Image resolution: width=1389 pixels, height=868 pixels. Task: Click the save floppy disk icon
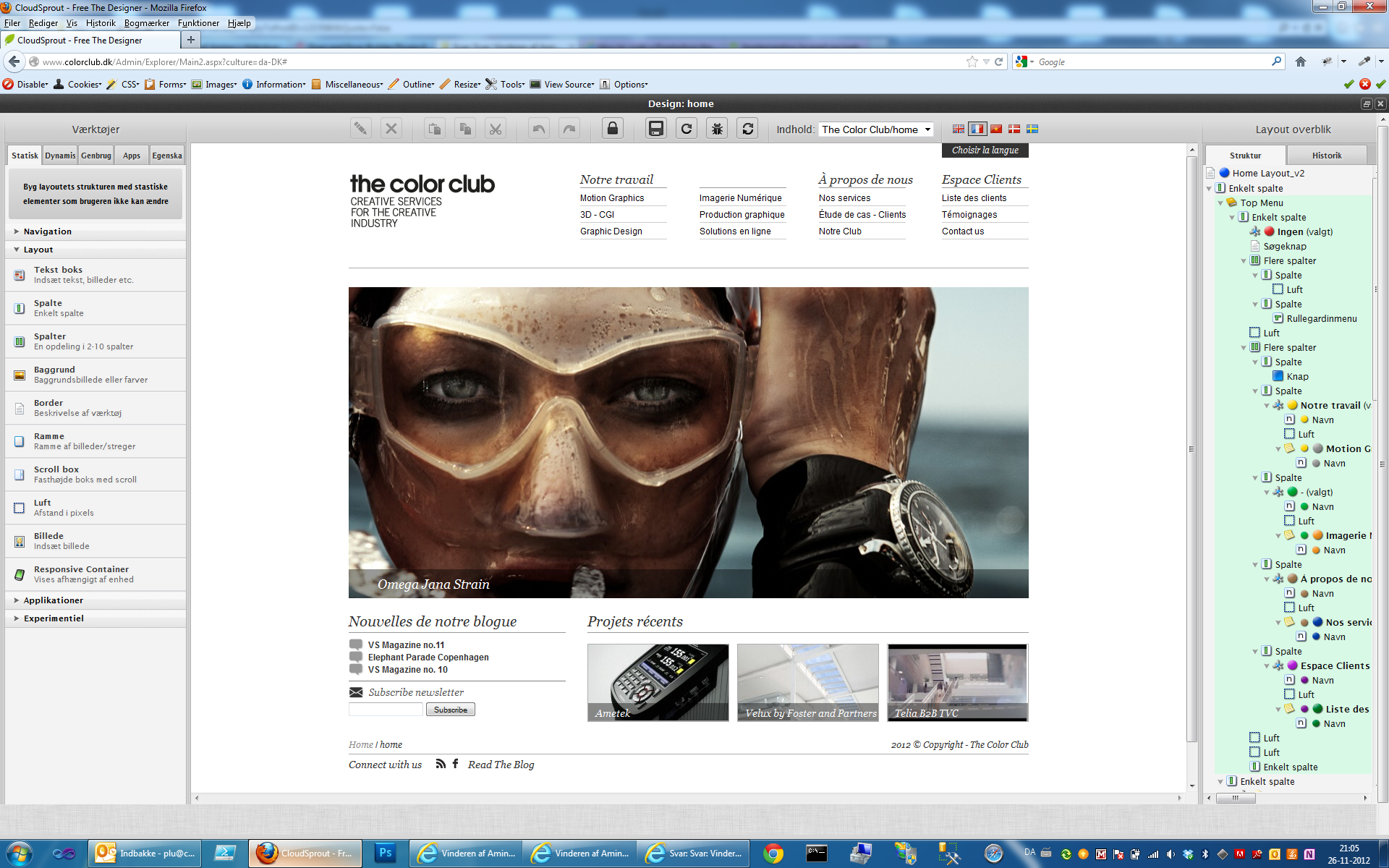click(x=655, y=129)
